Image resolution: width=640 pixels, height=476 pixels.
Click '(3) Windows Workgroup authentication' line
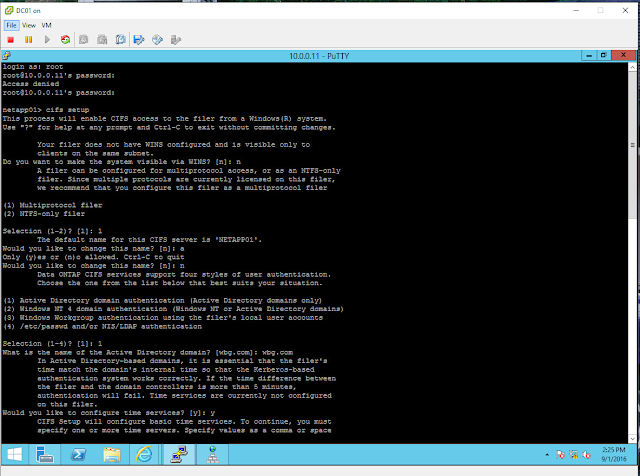click(x=163, y=318)
